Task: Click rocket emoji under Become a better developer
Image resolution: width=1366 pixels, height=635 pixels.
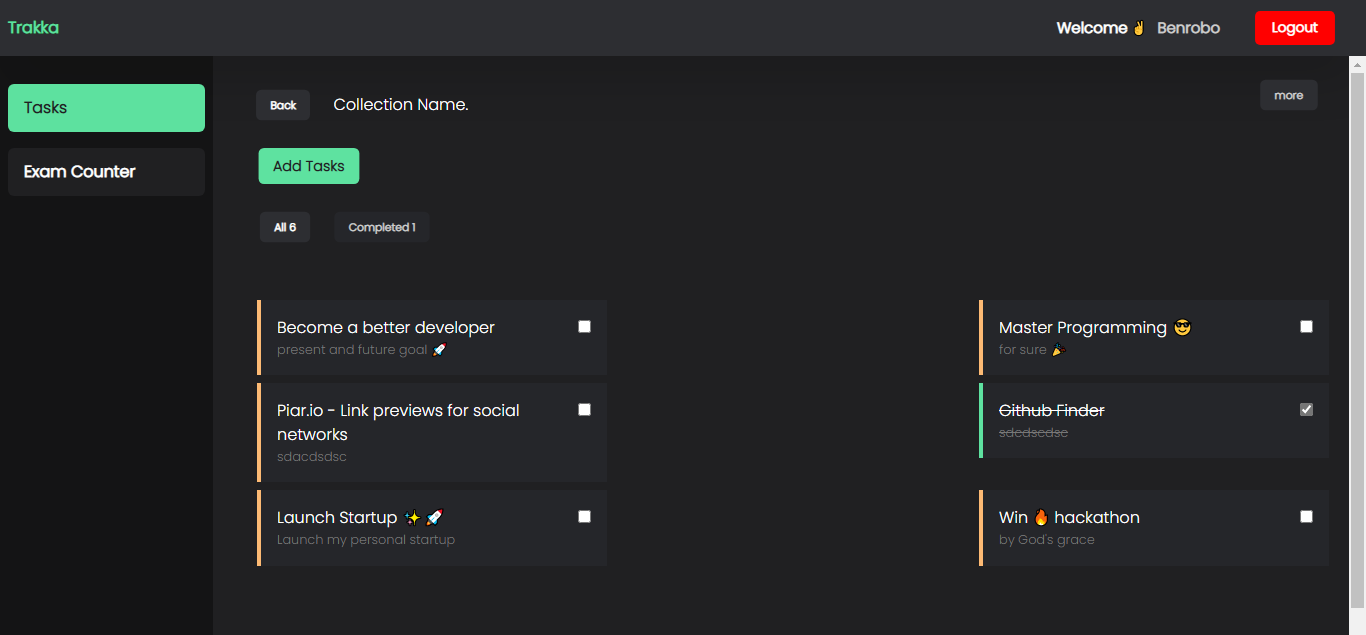Action: point(439,350)
